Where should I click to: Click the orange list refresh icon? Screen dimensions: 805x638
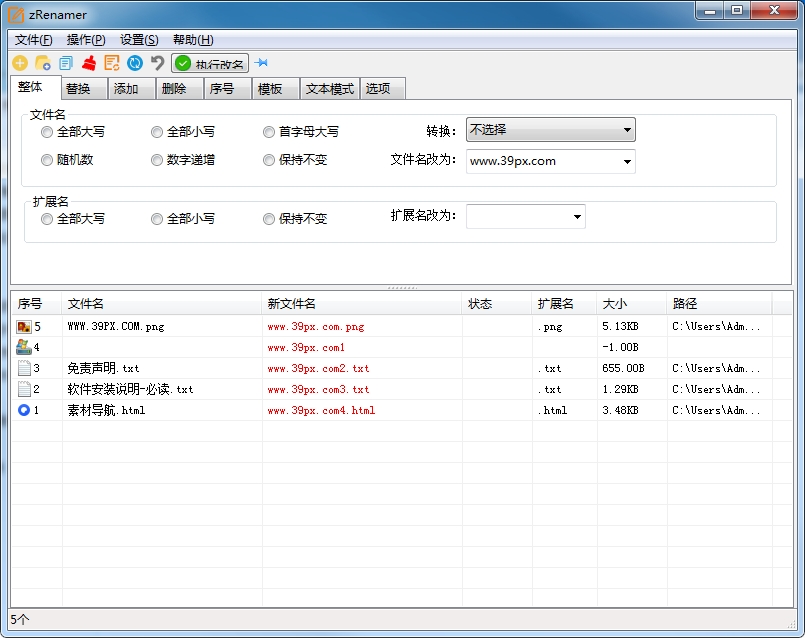pos(111,63)
